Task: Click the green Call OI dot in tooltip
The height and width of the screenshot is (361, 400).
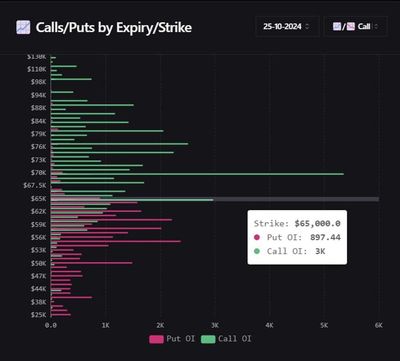Action: 257,251
